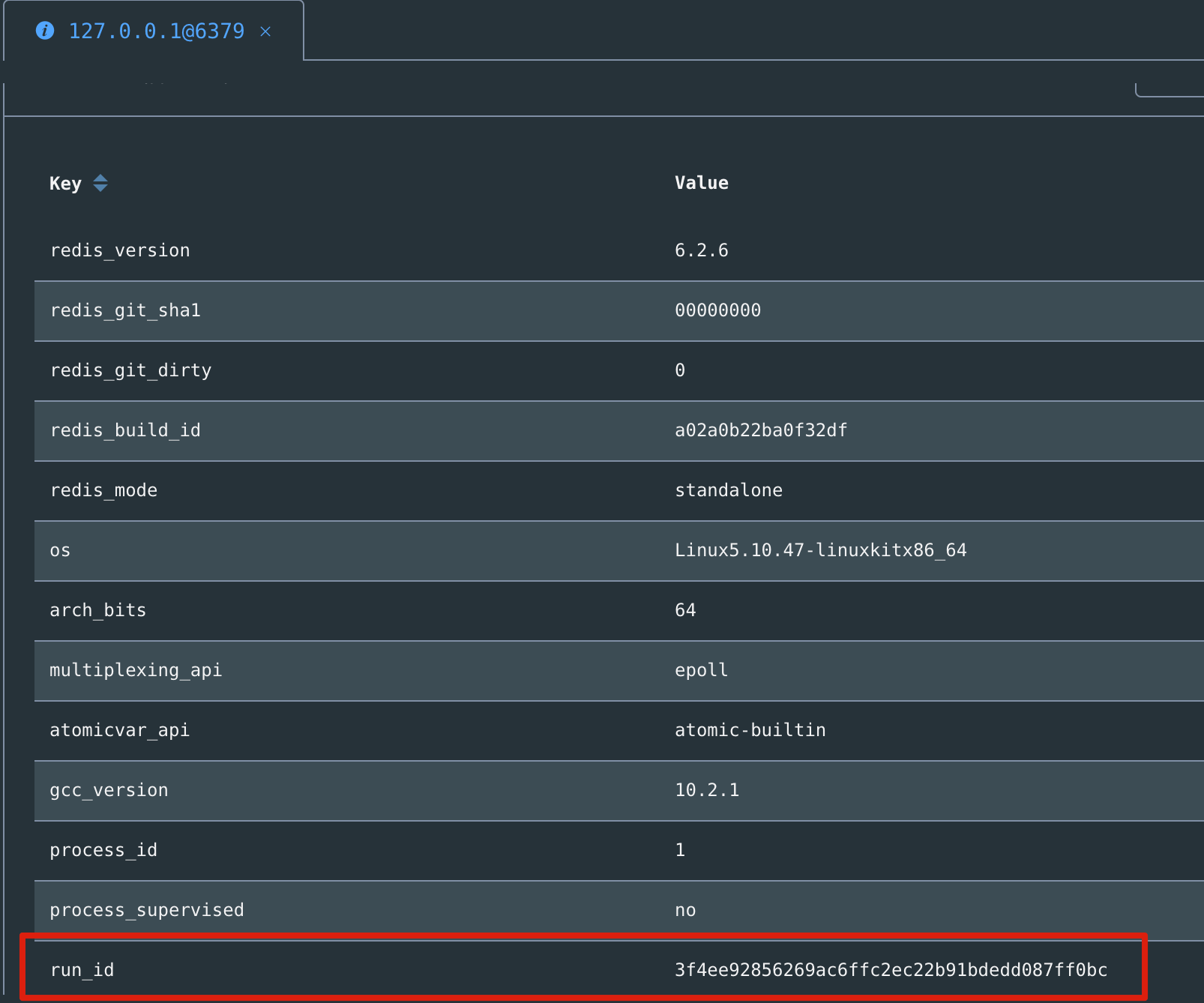Select the value 6.2.6

pyautogui.click(x=702, y=250)
